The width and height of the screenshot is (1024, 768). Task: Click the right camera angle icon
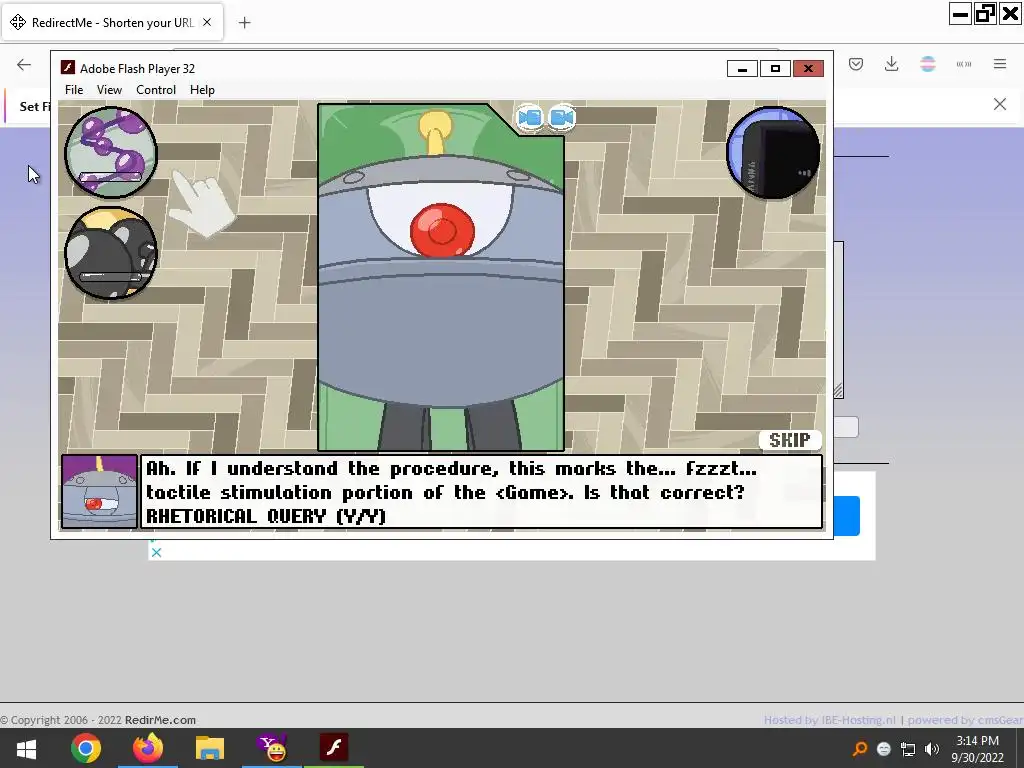click(x=562, y=118)
